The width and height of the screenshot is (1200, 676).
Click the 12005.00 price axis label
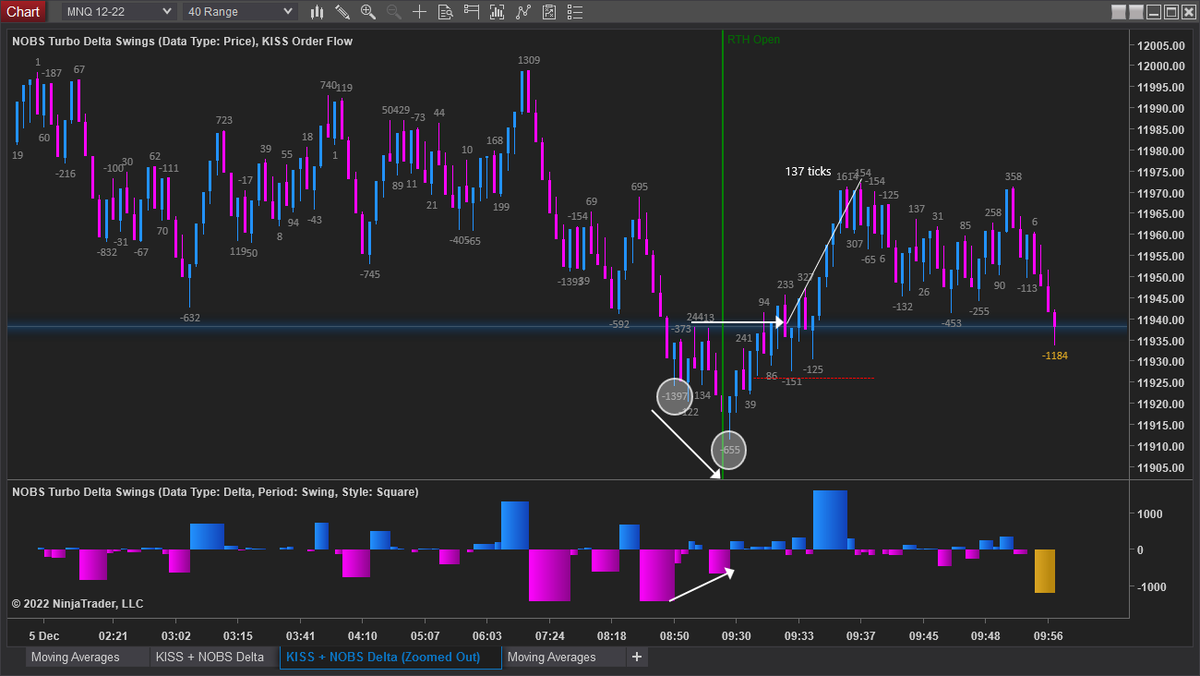click(x=1163, y=46)
